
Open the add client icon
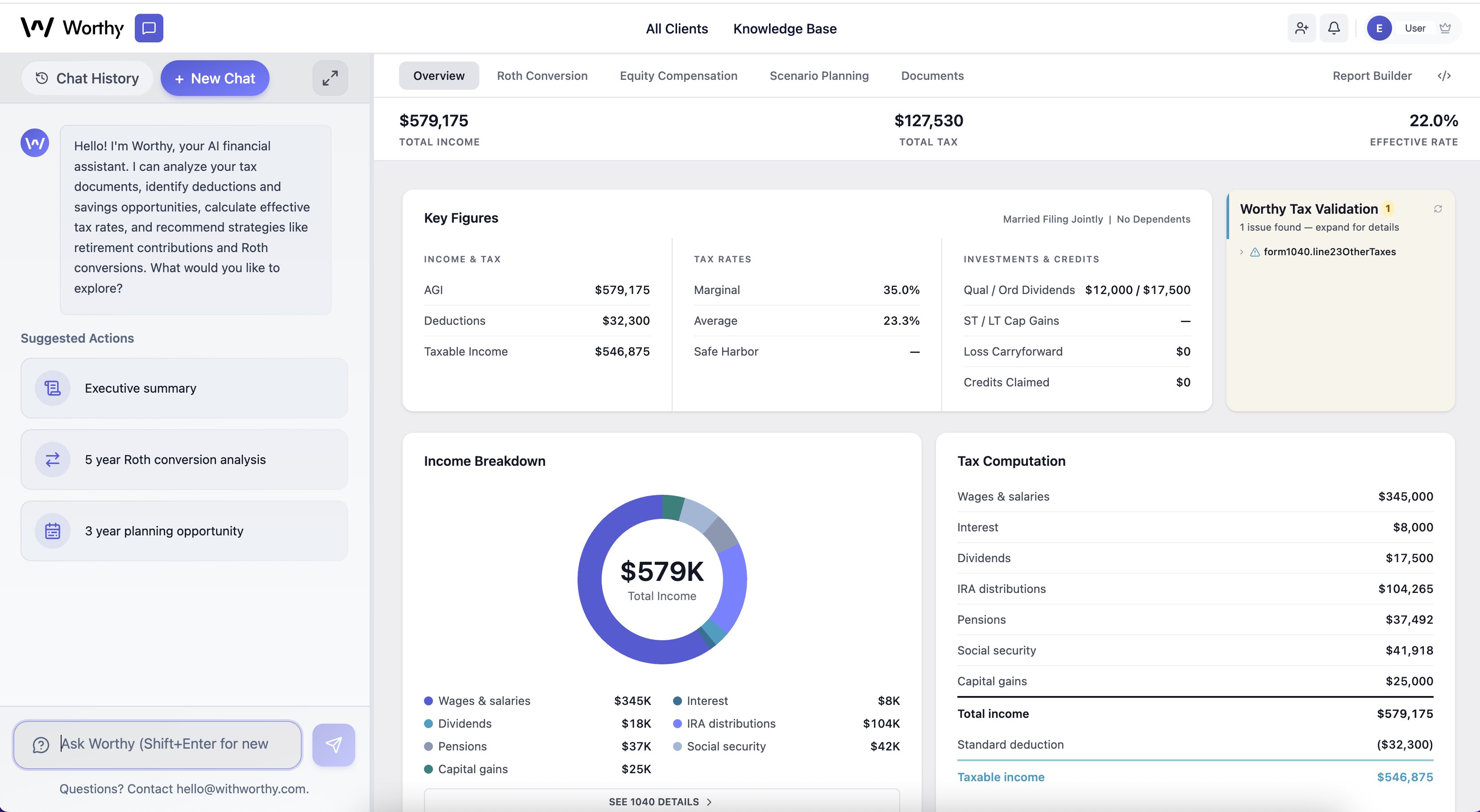tap(1301, 28)
